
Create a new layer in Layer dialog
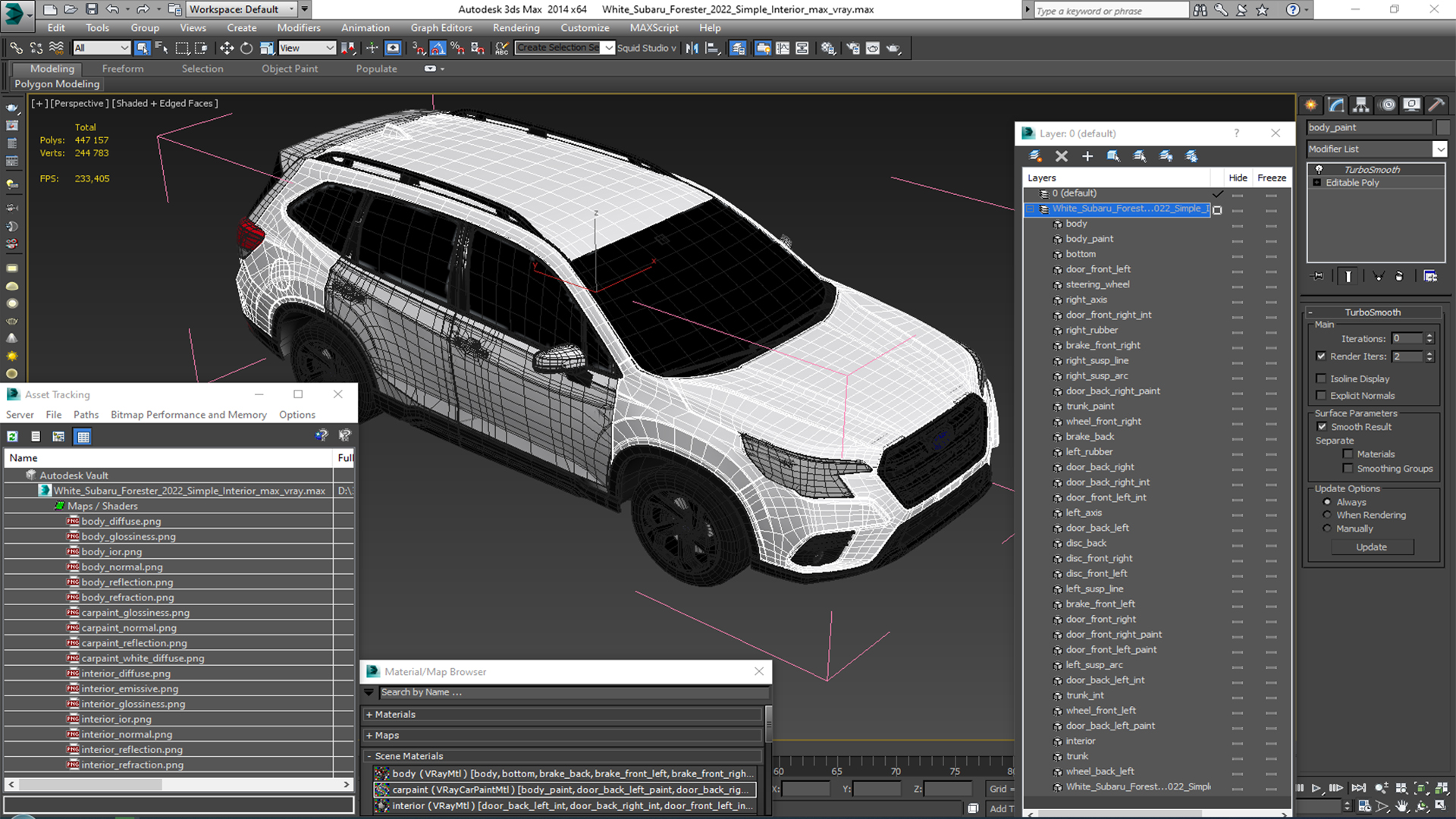tap(1035, 156)
